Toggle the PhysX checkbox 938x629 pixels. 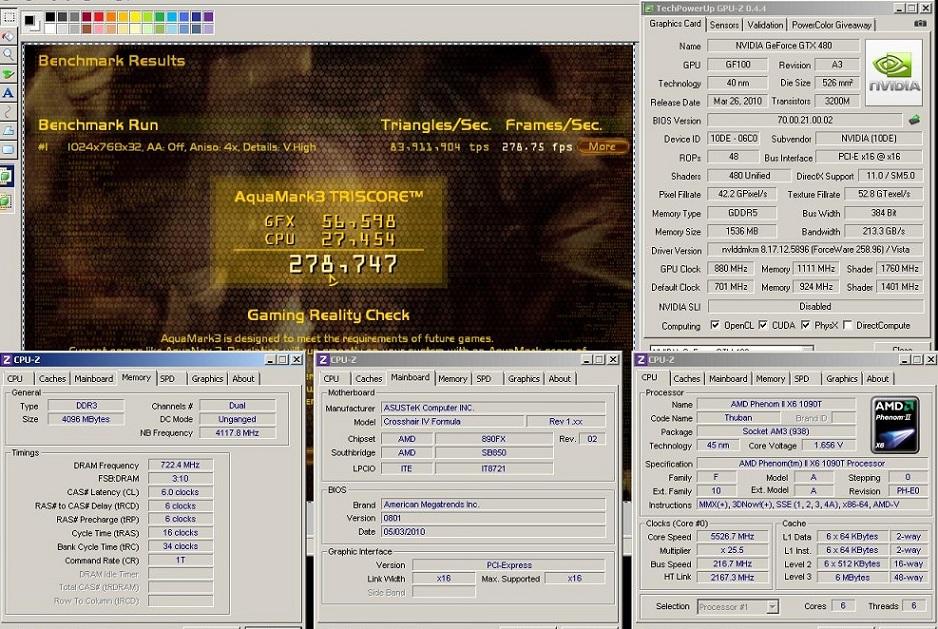(x=805, y=325)
